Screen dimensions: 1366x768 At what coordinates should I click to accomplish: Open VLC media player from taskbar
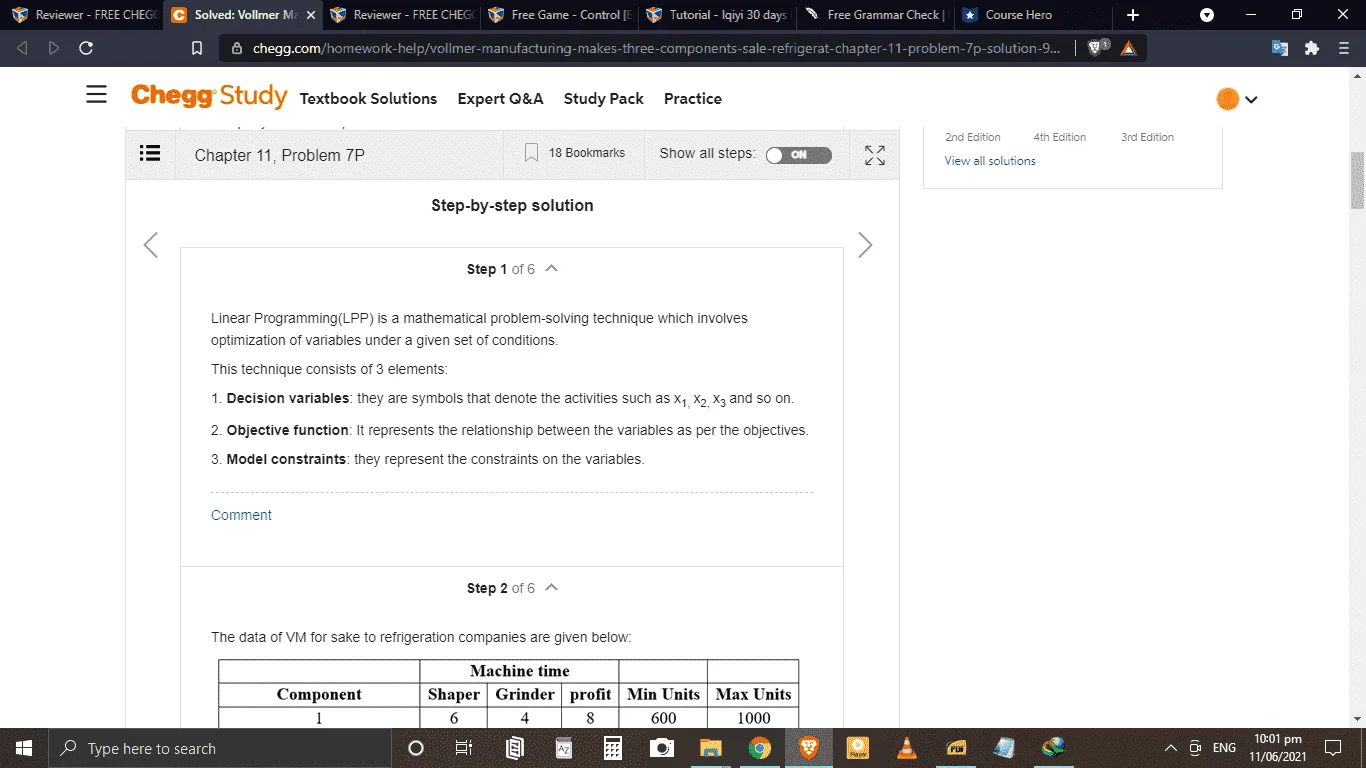(x=906, y=748)
